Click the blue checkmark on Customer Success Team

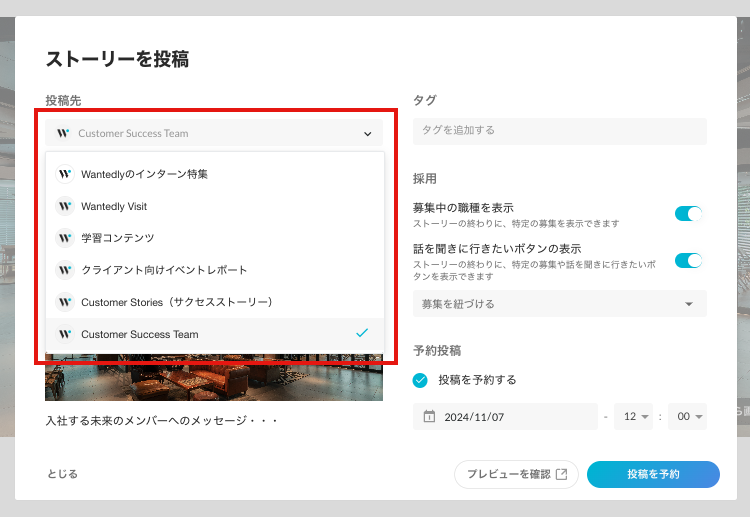point(362,333)
